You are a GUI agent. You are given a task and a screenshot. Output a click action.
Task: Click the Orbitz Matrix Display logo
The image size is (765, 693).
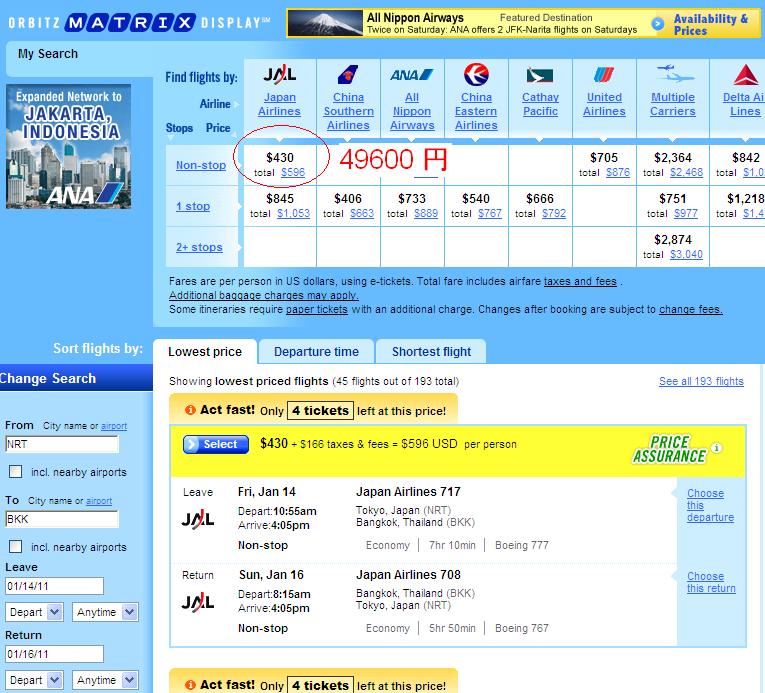pyautogui.click(x=140, y=22)
